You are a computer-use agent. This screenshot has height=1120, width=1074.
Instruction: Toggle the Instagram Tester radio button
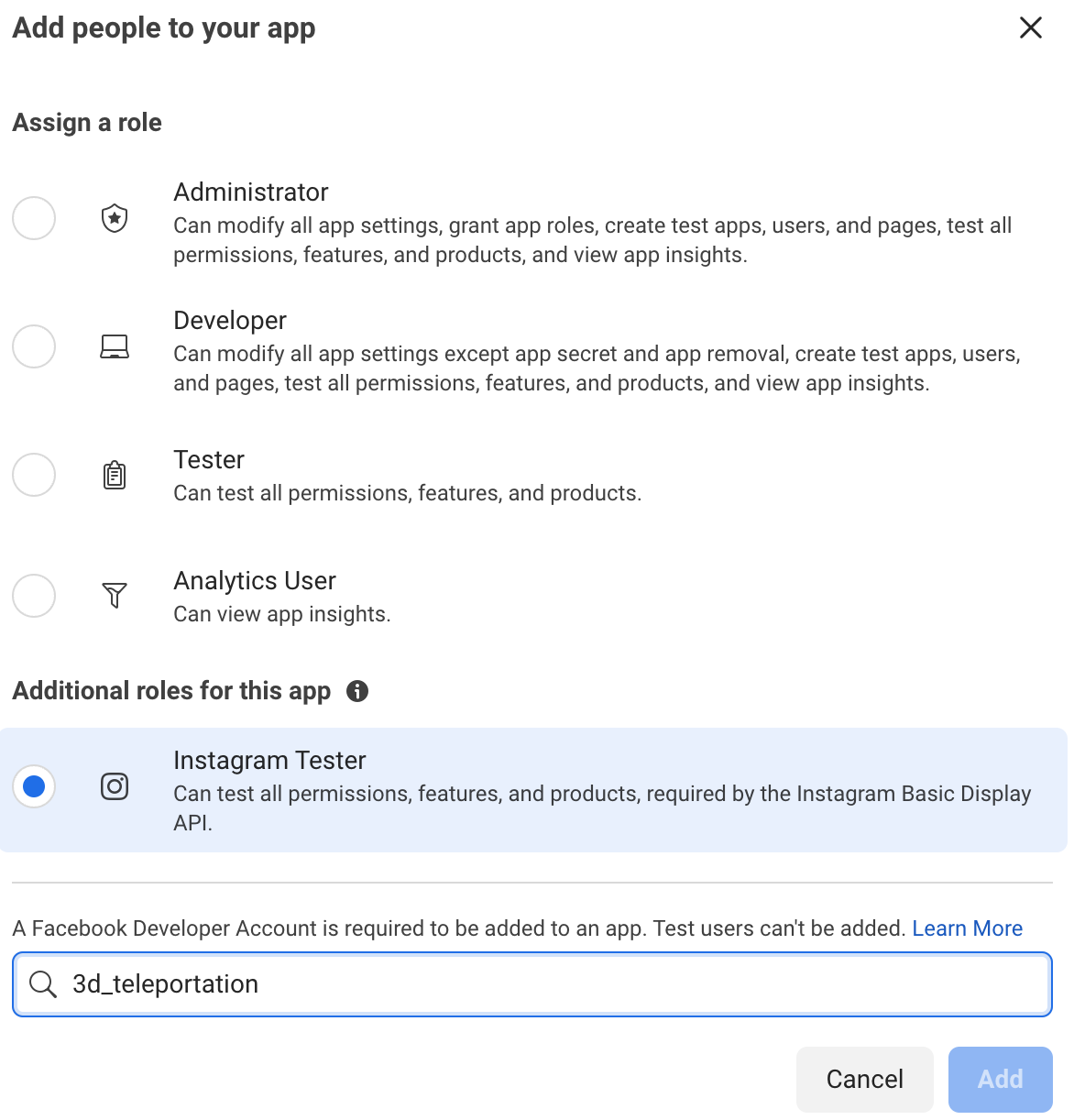(x=34, y=786)
